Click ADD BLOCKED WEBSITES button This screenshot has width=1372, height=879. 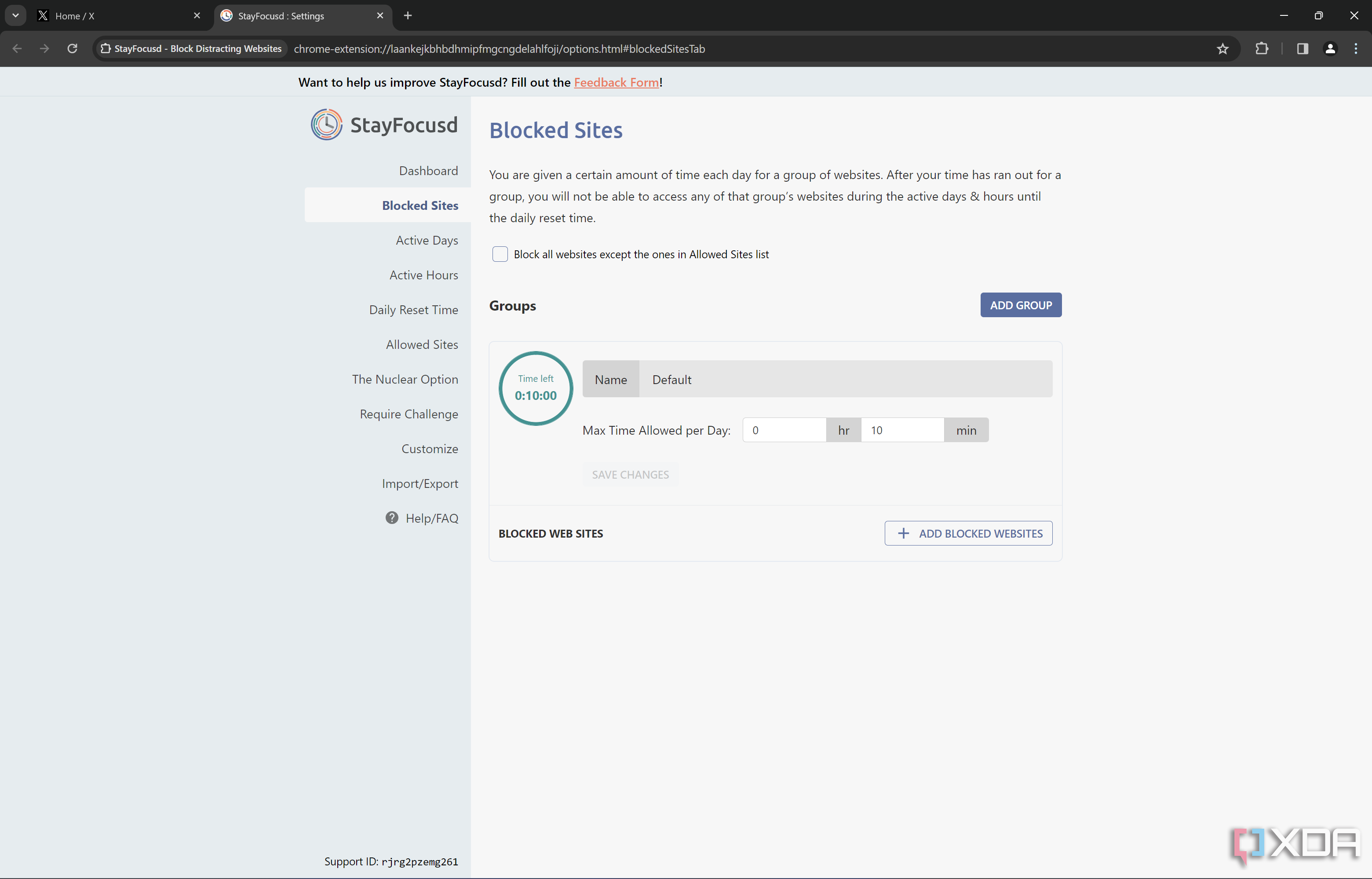click(968, 533)
